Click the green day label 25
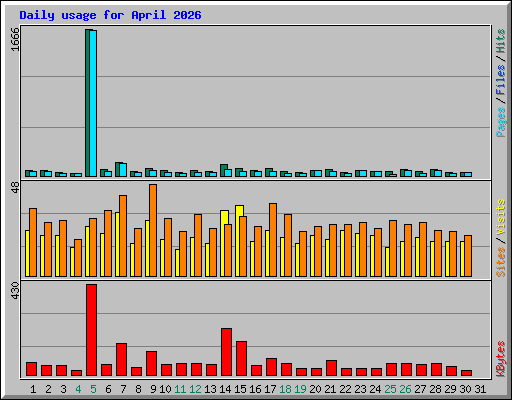 [390, 389]
